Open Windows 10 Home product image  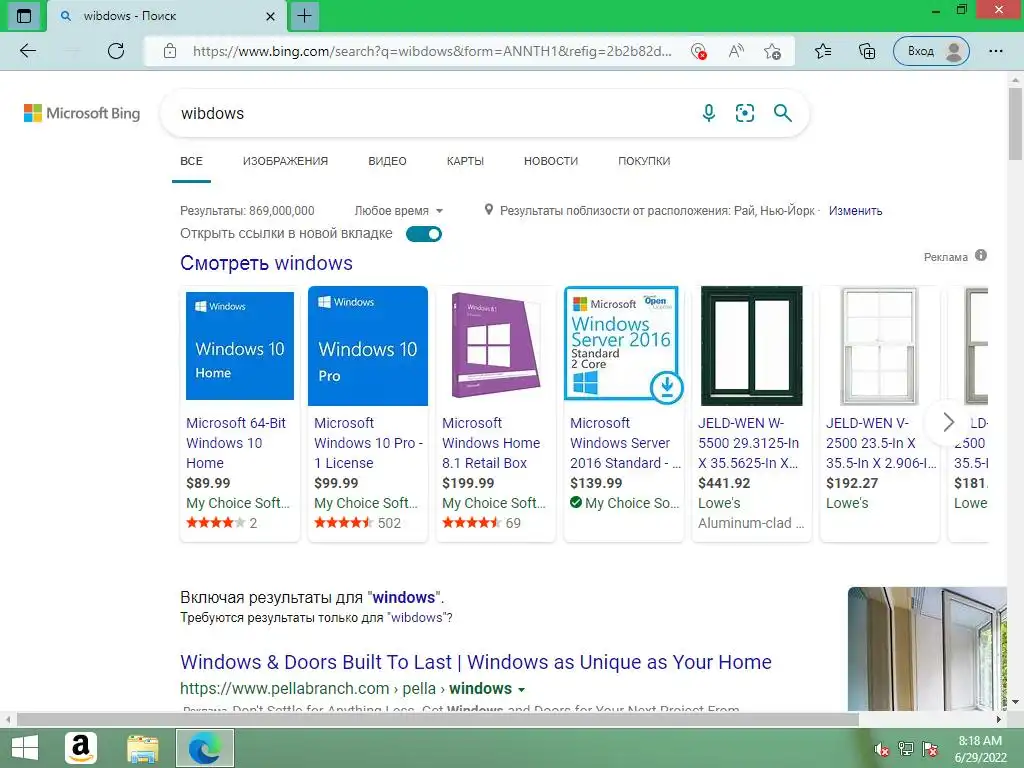(x=240, y=345)
